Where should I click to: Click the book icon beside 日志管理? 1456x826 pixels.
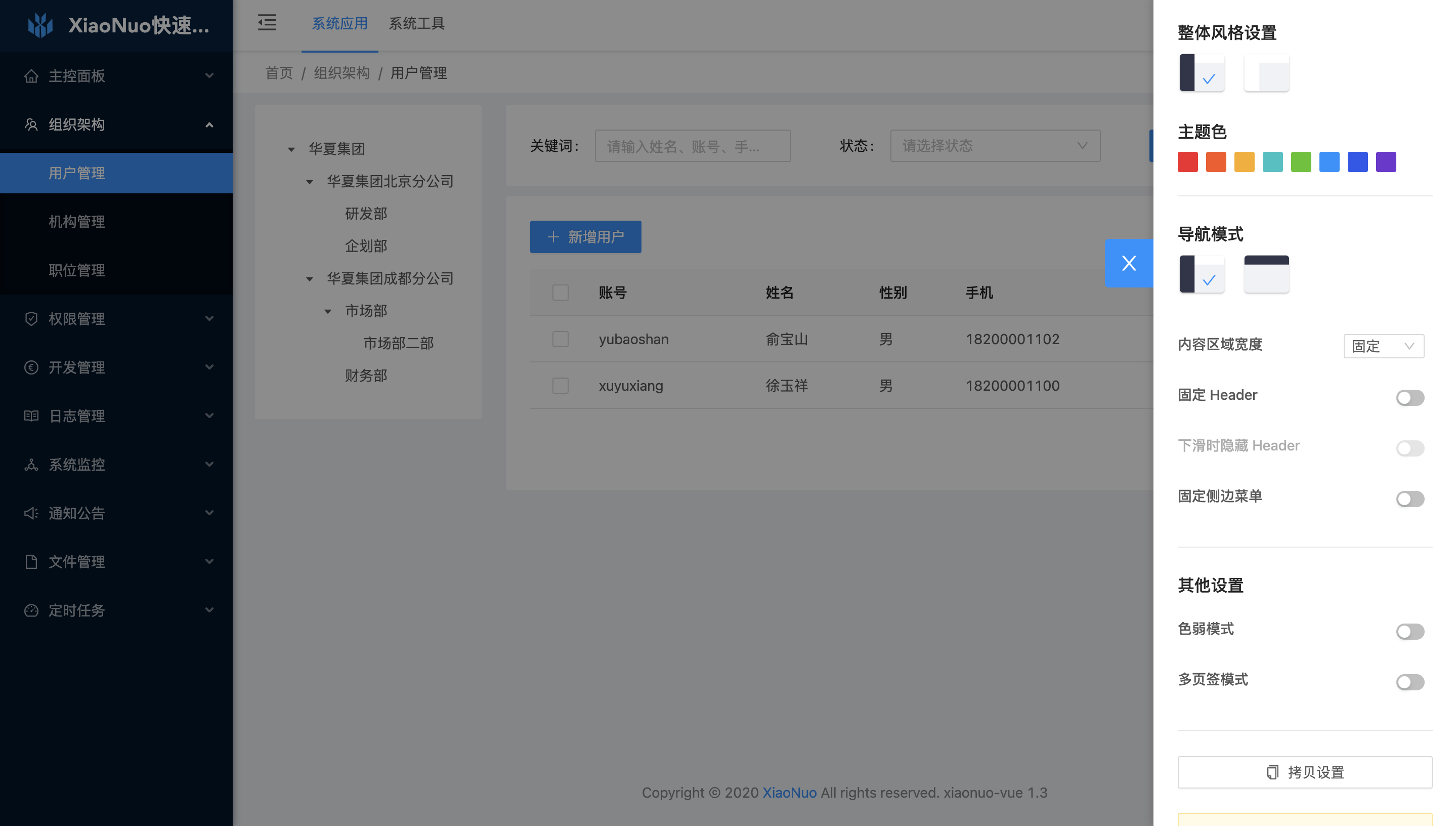tap(31, 416)
